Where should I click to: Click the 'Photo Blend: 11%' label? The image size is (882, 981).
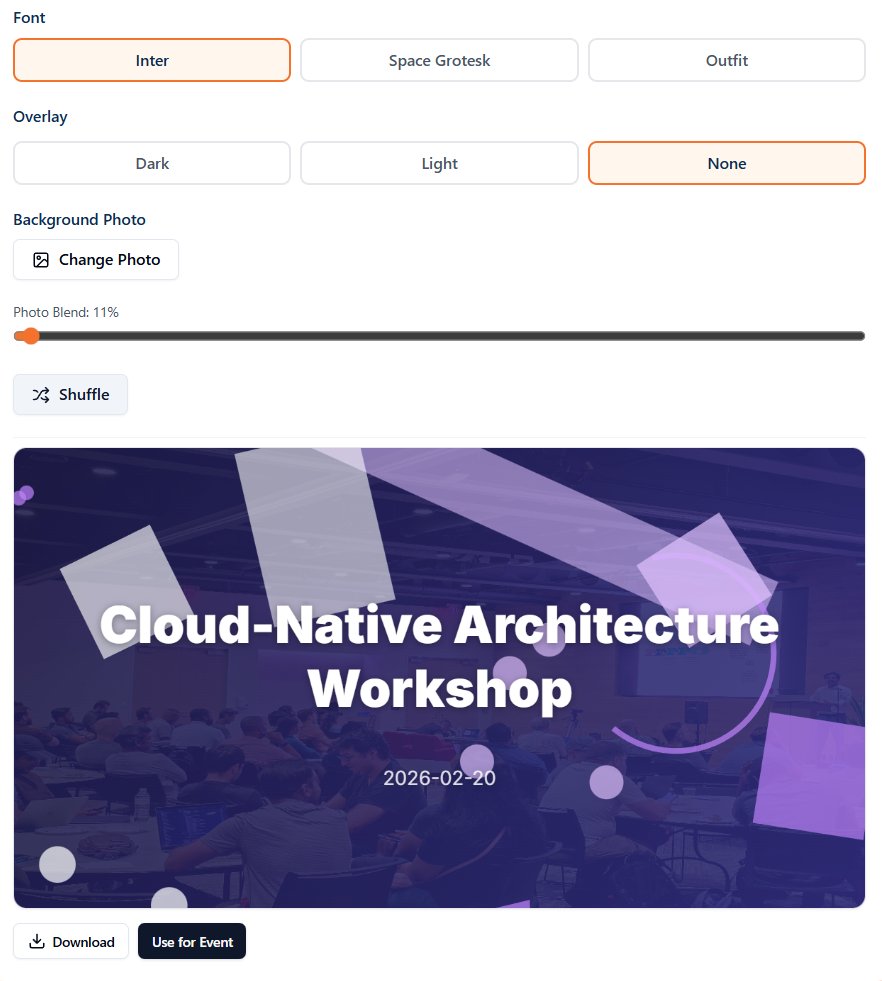coord(66,312)
